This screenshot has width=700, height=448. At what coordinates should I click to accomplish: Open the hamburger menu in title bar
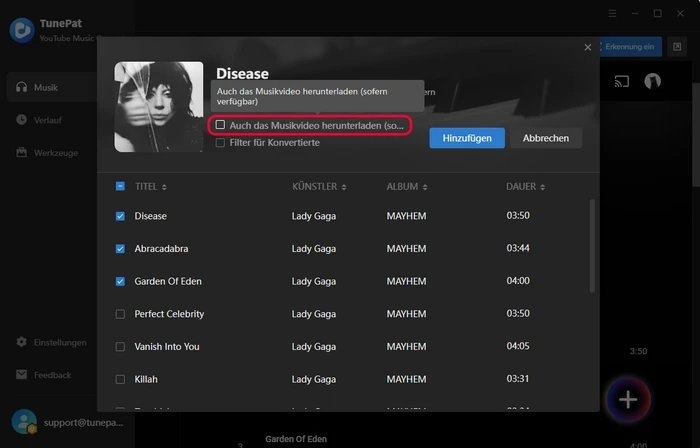pyautogui.click(x=612, y=13)
